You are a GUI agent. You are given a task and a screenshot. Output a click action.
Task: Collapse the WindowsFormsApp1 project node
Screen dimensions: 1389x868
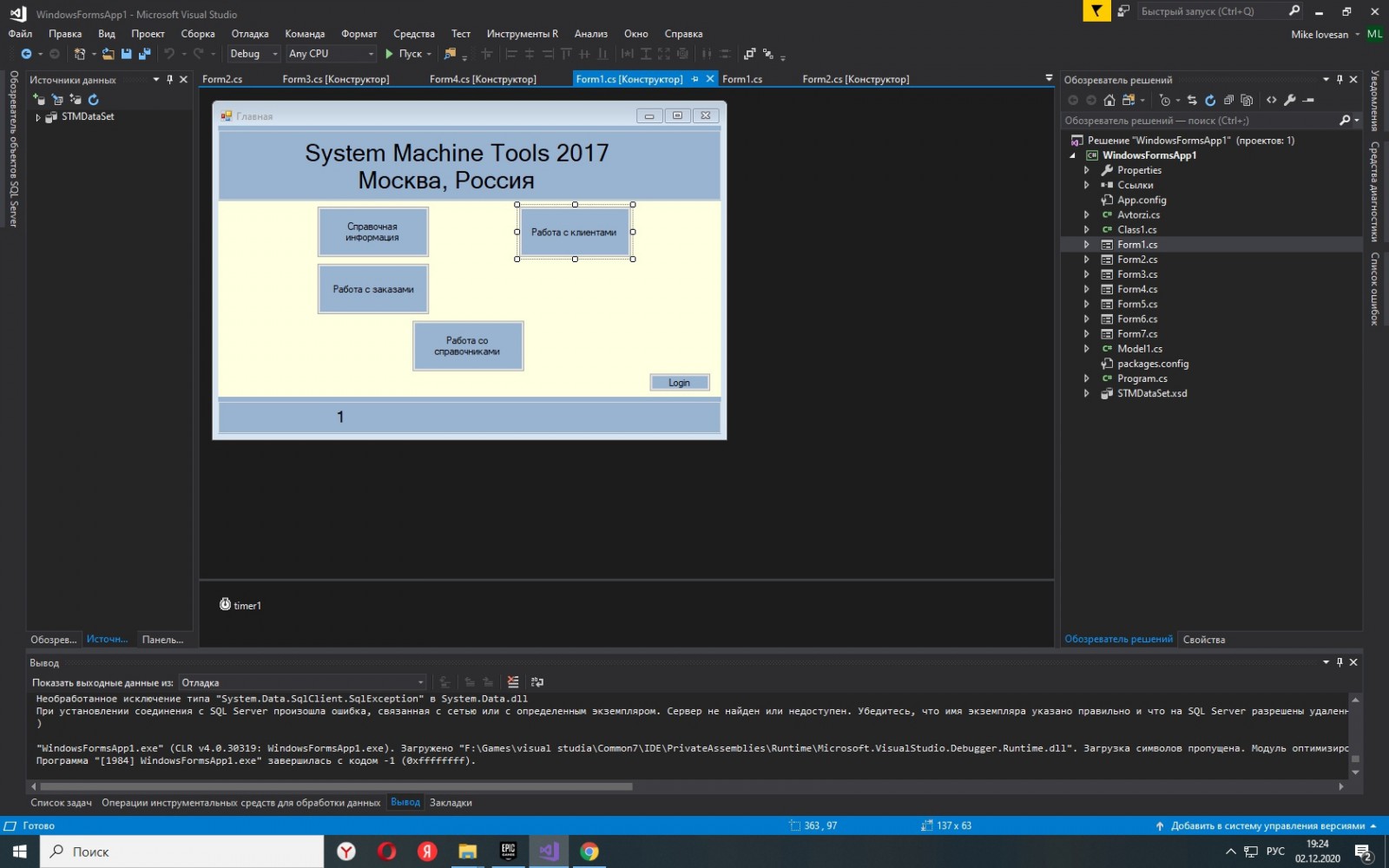click(x=1073, y=155)
